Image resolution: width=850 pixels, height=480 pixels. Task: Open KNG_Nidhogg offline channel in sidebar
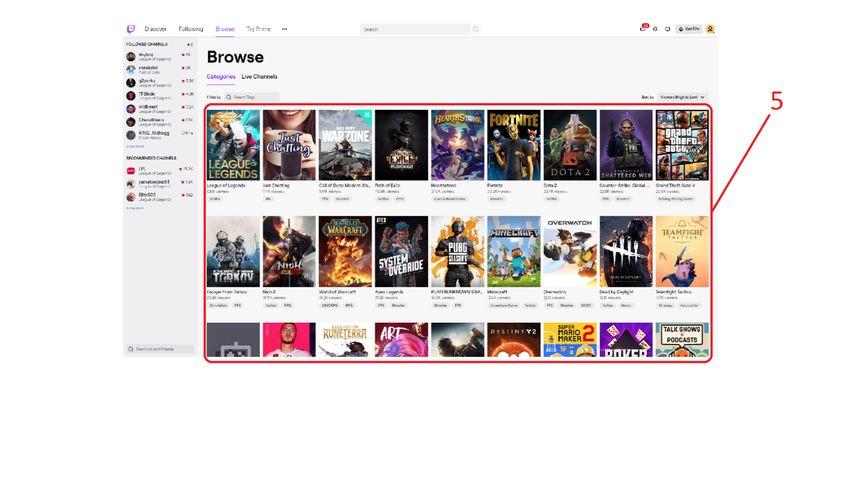(159, 135)
